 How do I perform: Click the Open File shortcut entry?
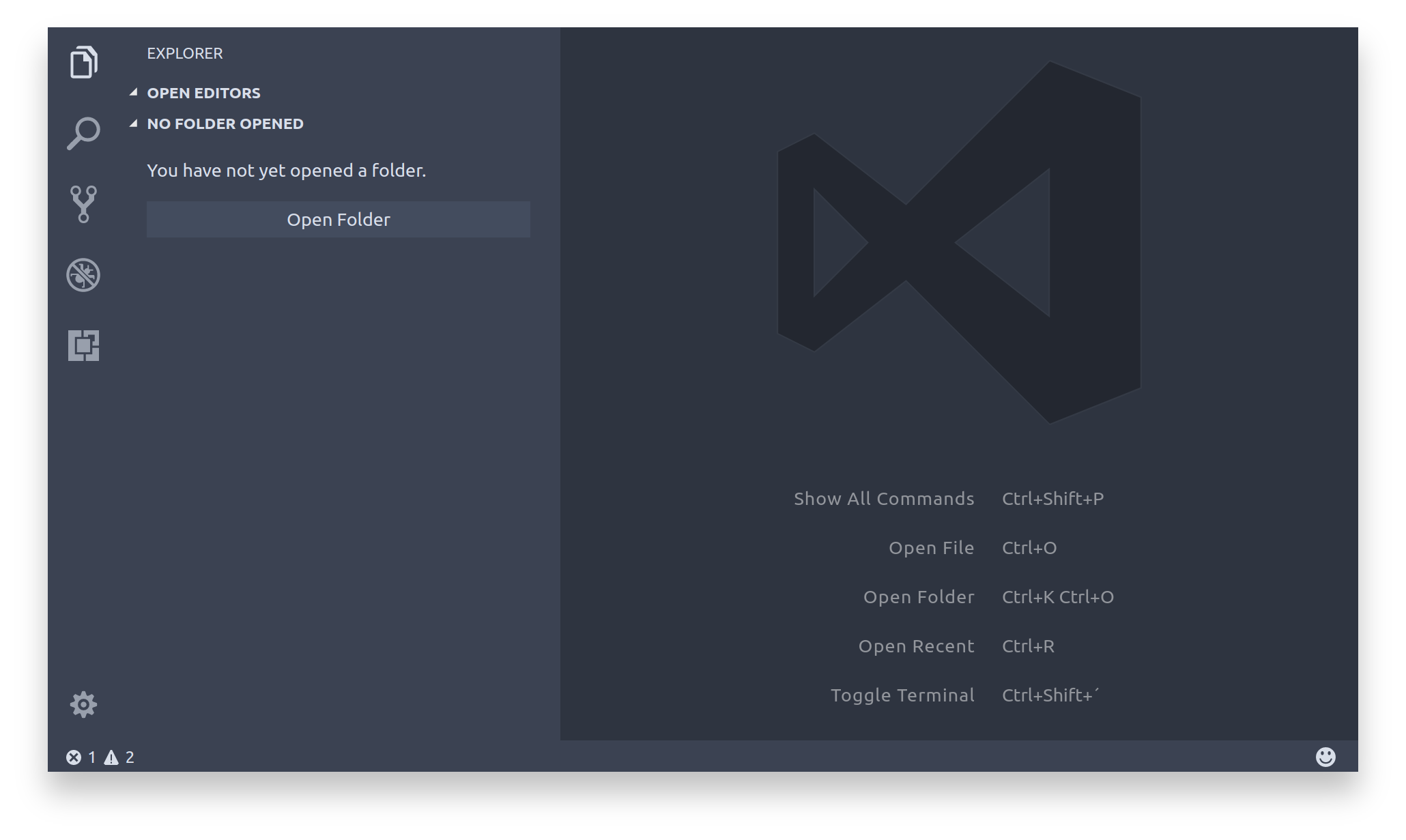tap(931, 547)
